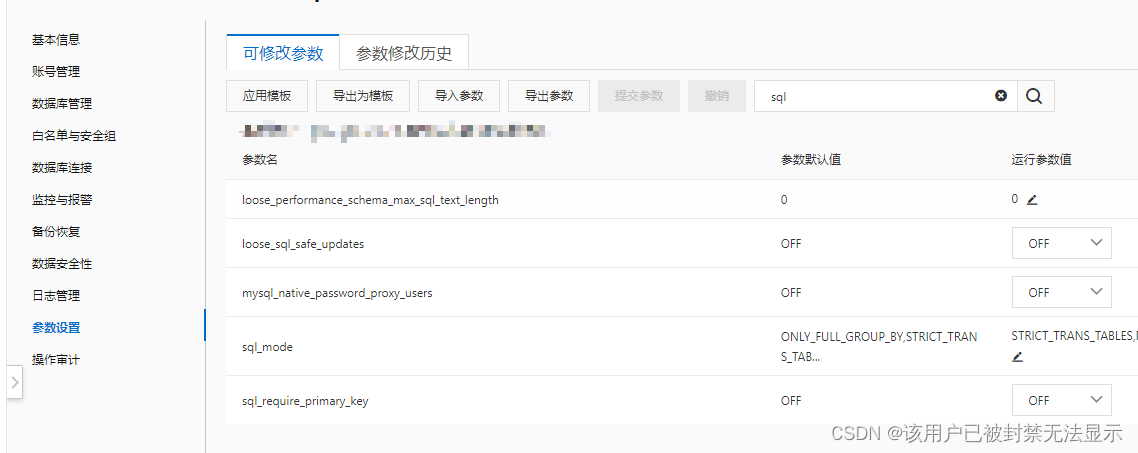1138x453 pixels.
Task: Open 日志管理 in the sidebar
Action: point(56,295)
